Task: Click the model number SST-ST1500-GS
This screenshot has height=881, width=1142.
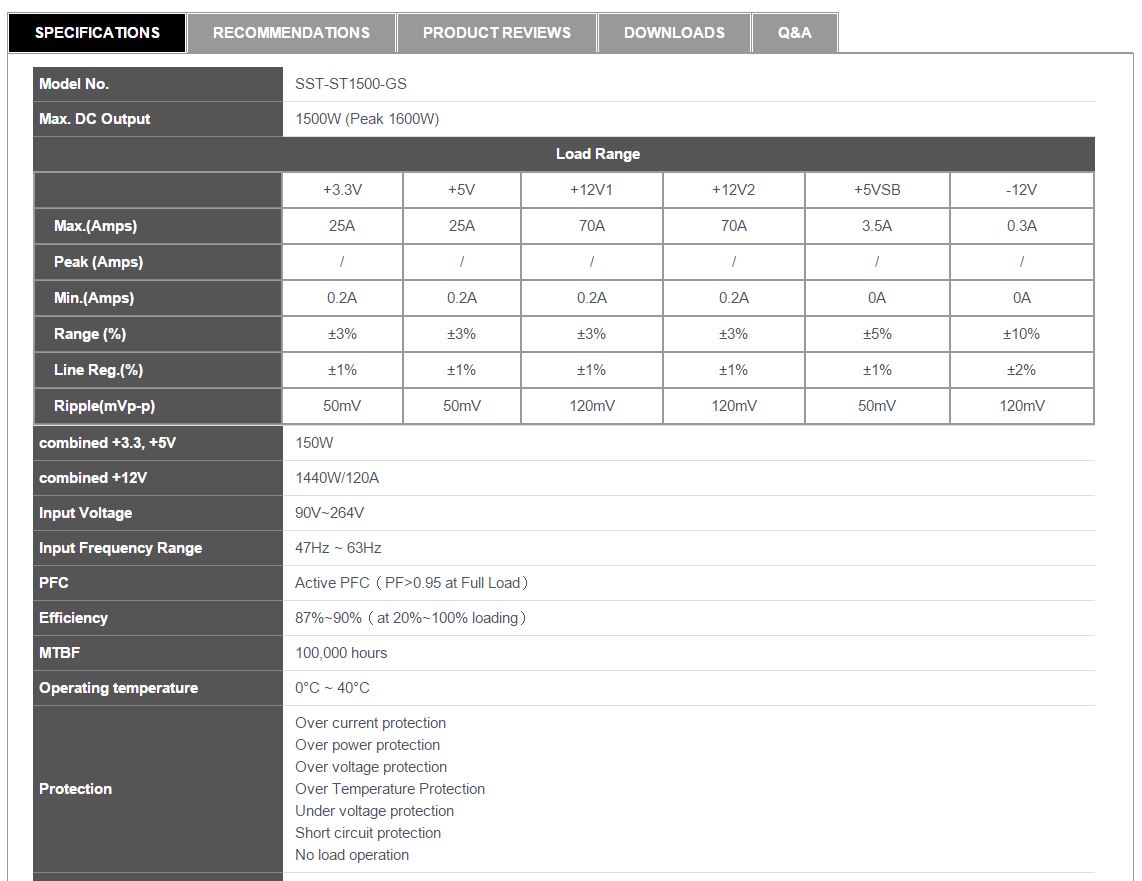Action: [x=350, y=84]
